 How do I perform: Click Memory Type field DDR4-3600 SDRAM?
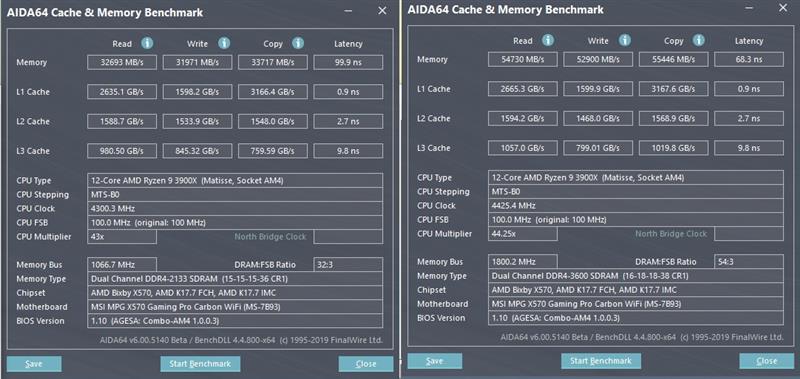click(636, 276)
